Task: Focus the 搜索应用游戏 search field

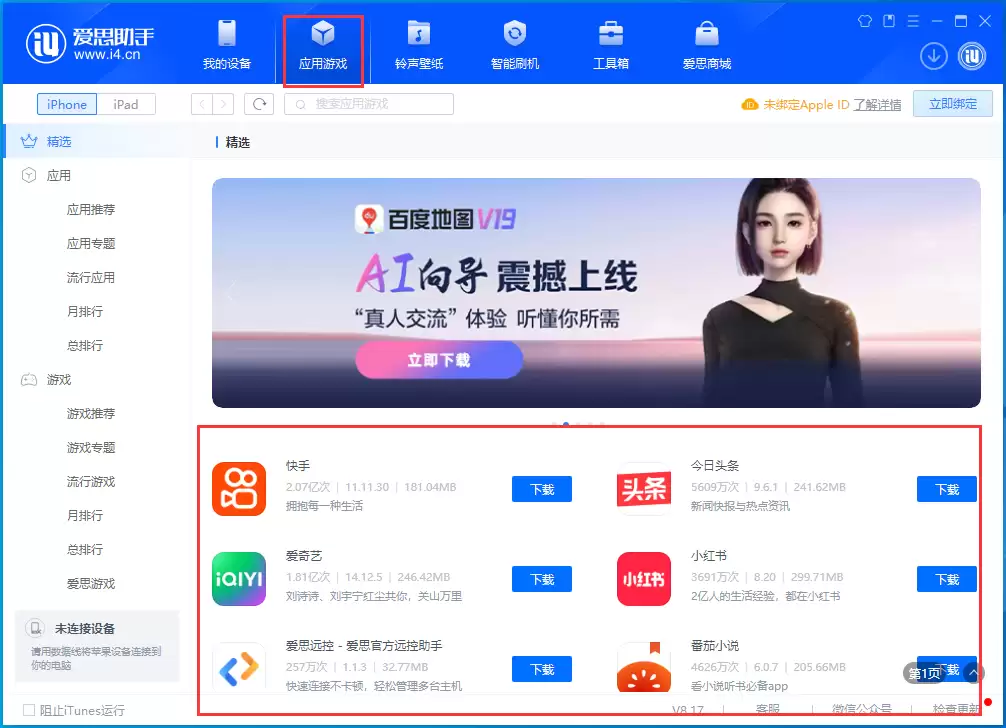Action: [369, 104]
